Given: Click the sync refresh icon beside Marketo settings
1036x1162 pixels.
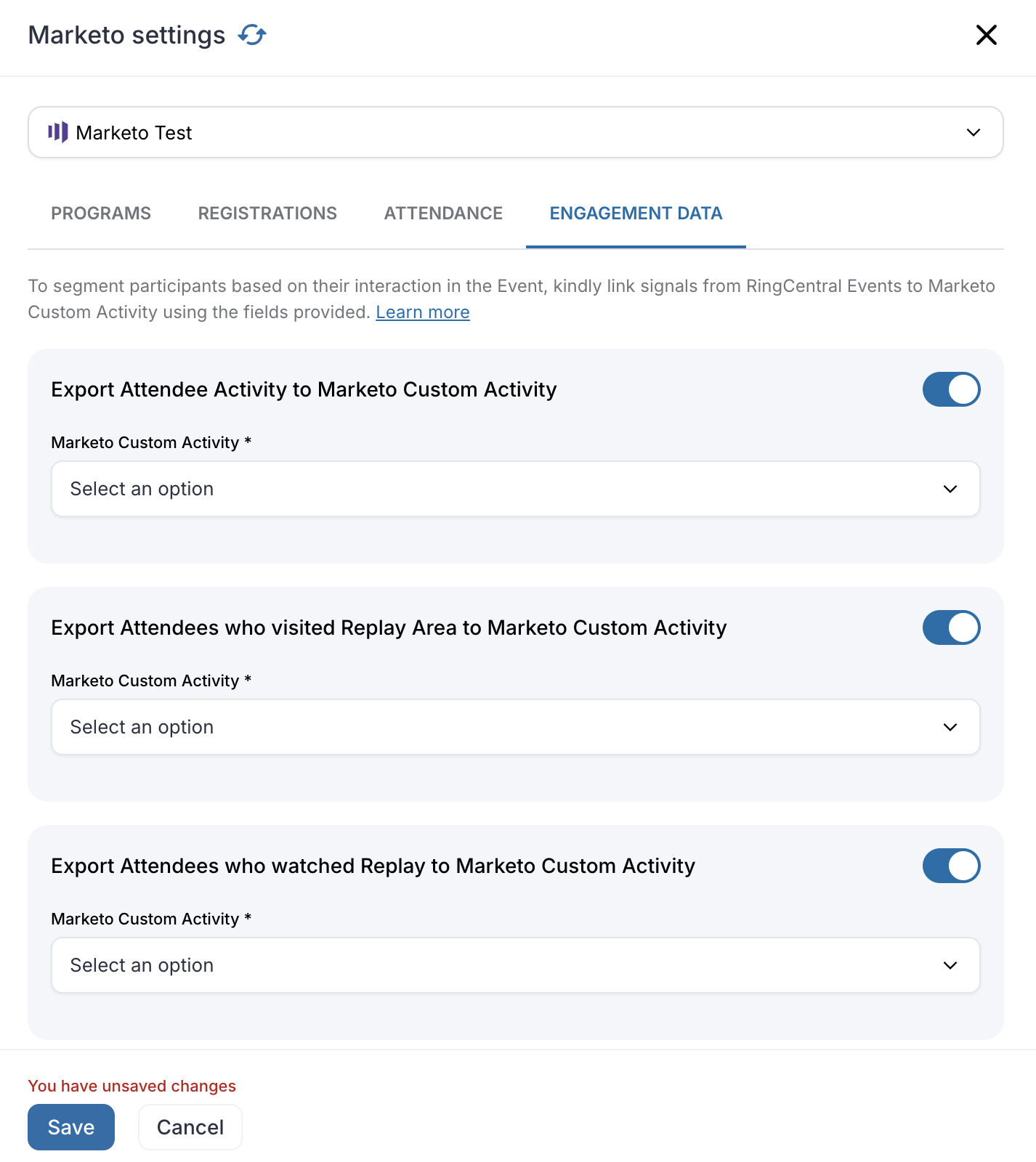Looking at the screenshot, I should coord(252,34).
